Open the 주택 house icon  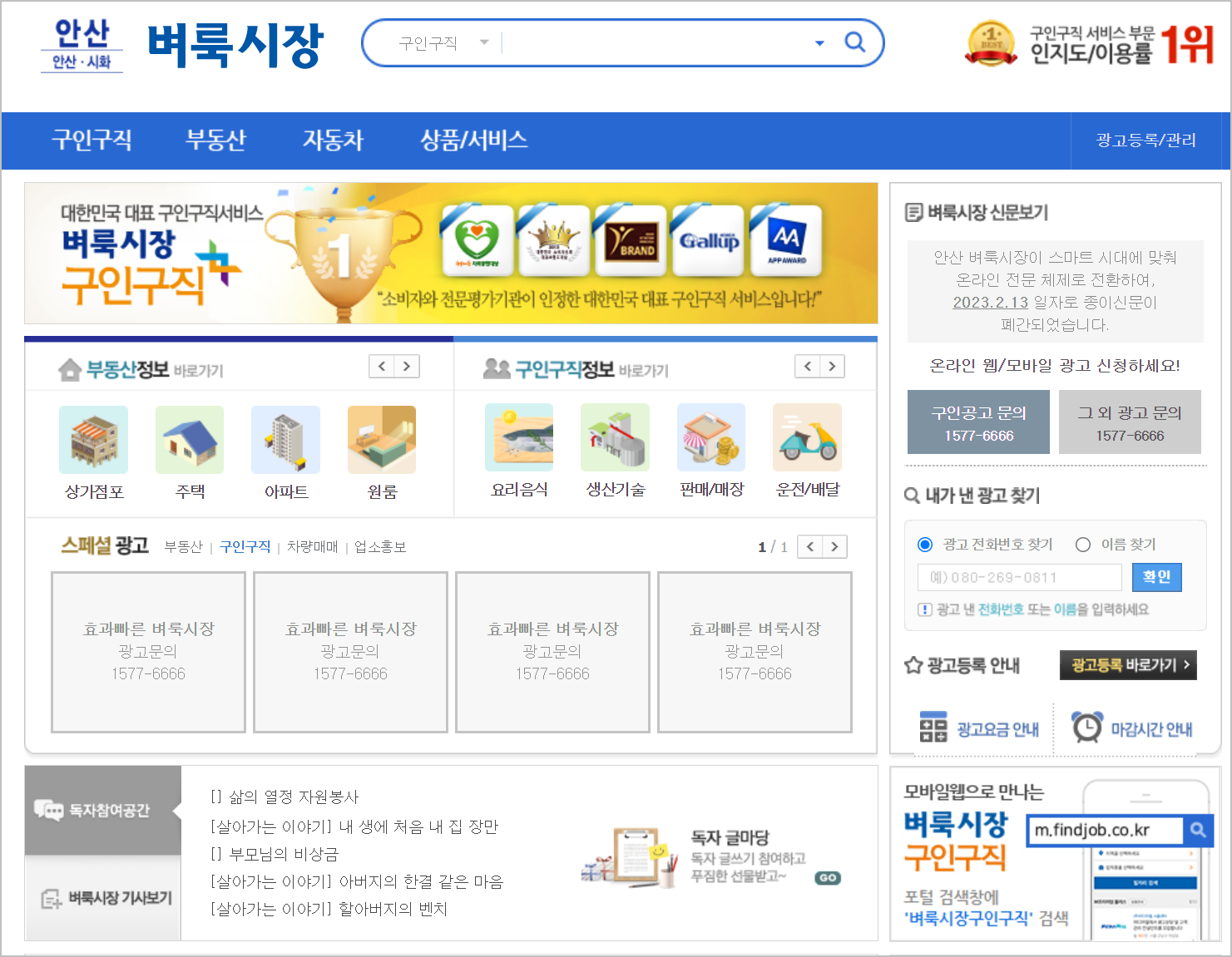190,440
